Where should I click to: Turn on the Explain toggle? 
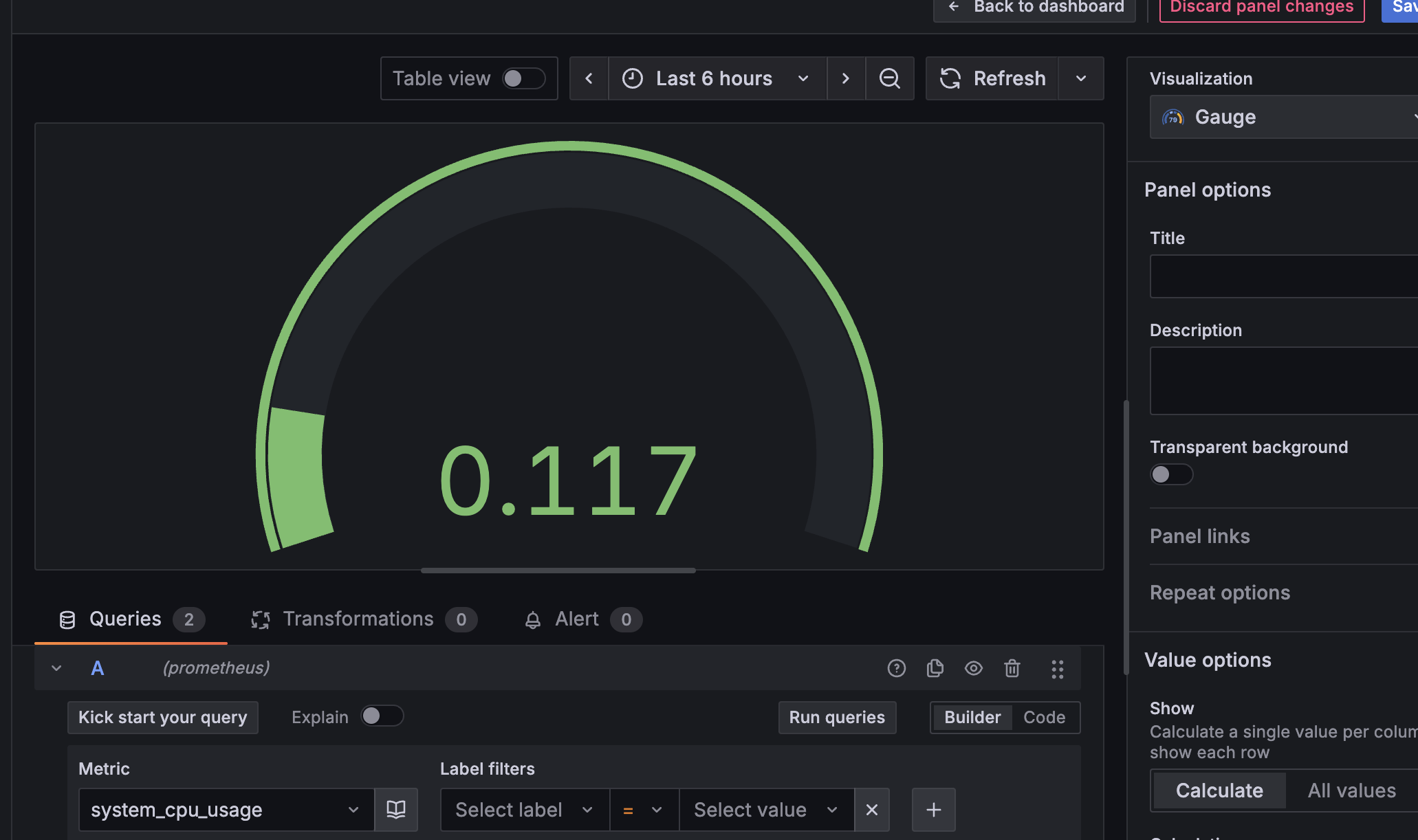tap(382, 716)
